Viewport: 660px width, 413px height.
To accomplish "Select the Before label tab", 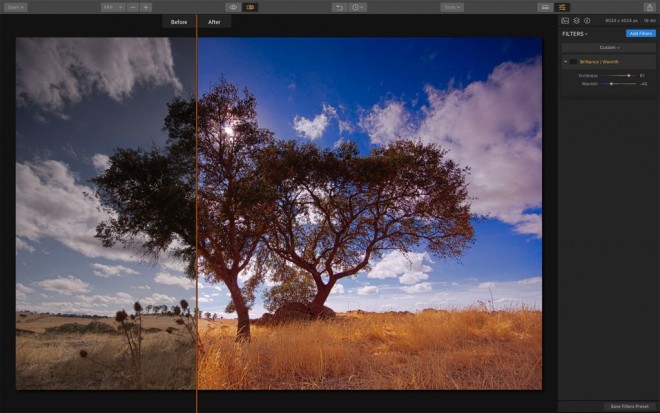I will pos(179,22).
